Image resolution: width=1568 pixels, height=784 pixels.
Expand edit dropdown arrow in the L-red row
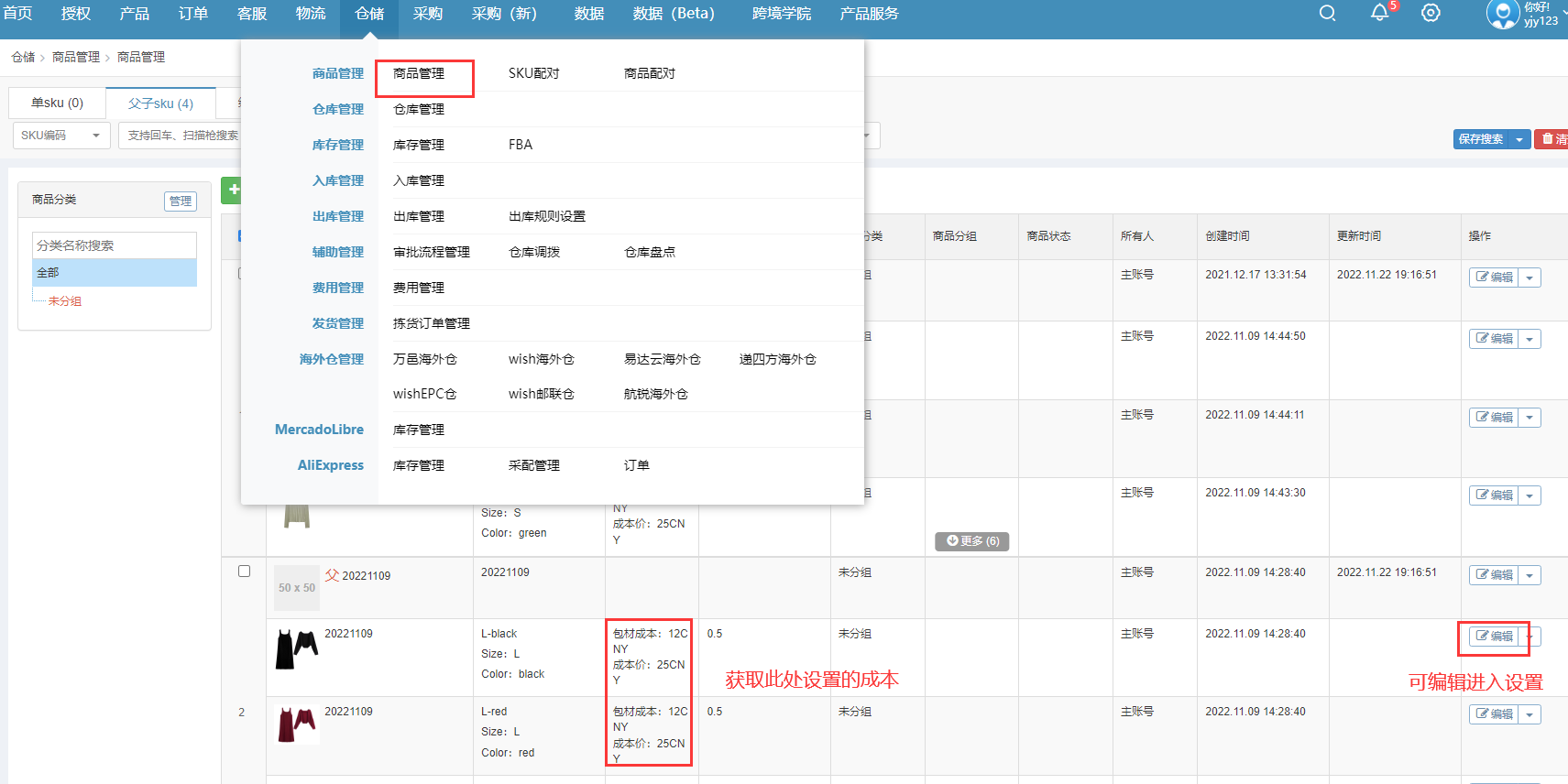(x=1530, y=714)
